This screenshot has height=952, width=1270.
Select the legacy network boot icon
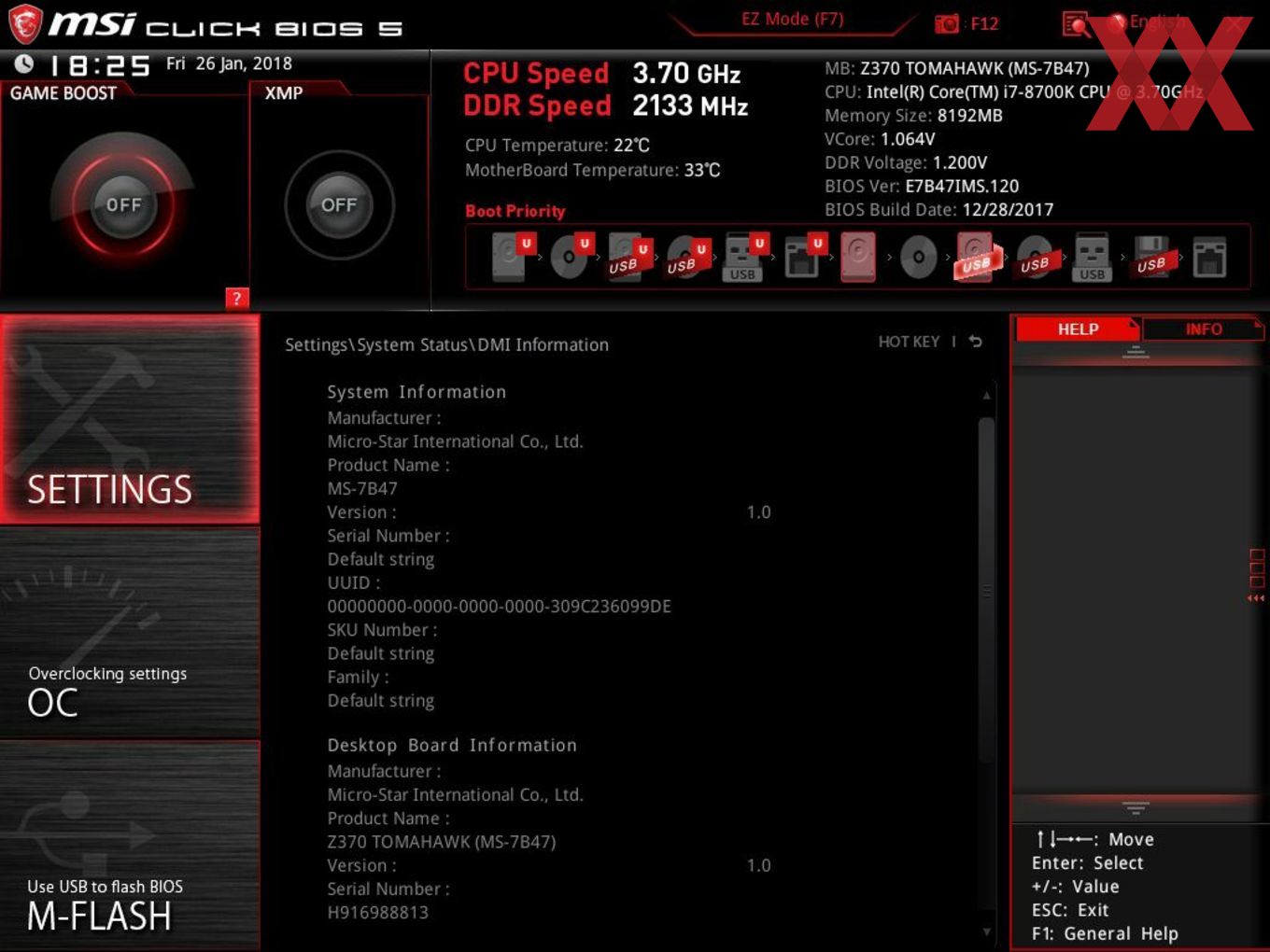(1209, 257)
